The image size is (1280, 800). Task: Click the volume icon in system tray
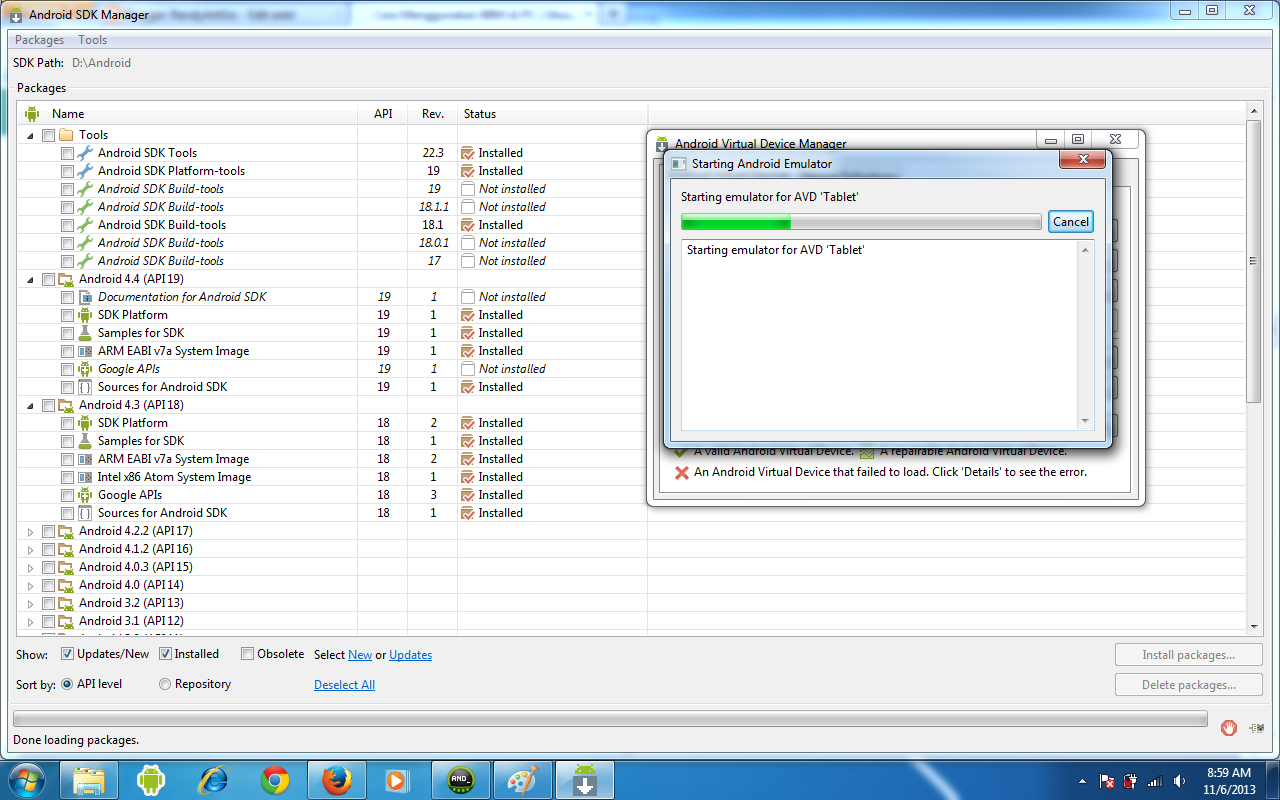pos(1179,781)
